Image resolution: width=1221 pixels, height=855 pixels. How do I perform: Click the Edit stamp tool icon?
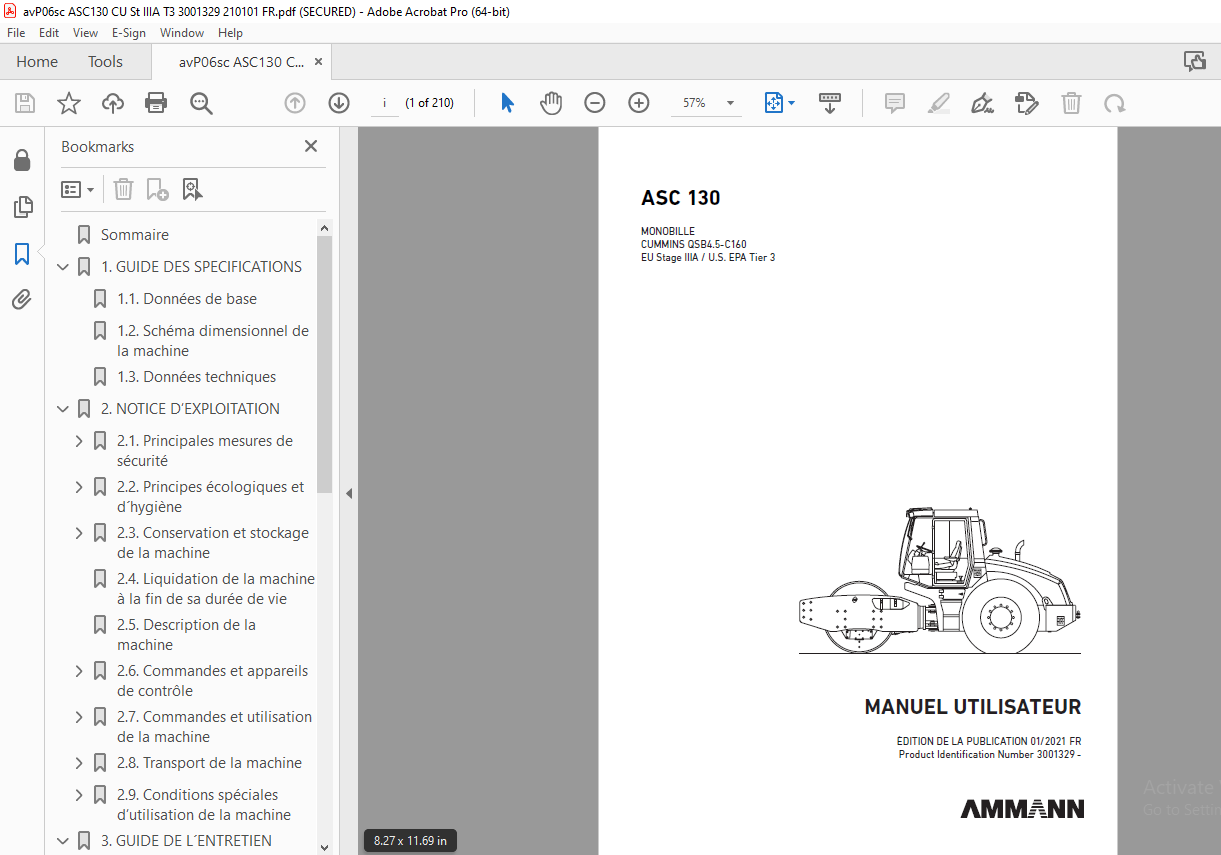tap(1026, 103)
